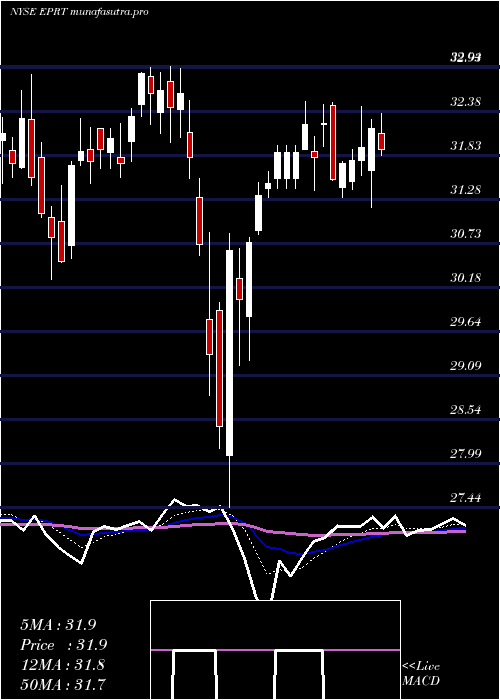Click the Price : 31.9 reading
Viewport: 500px width, 700px height.
(x=64, y=645)
